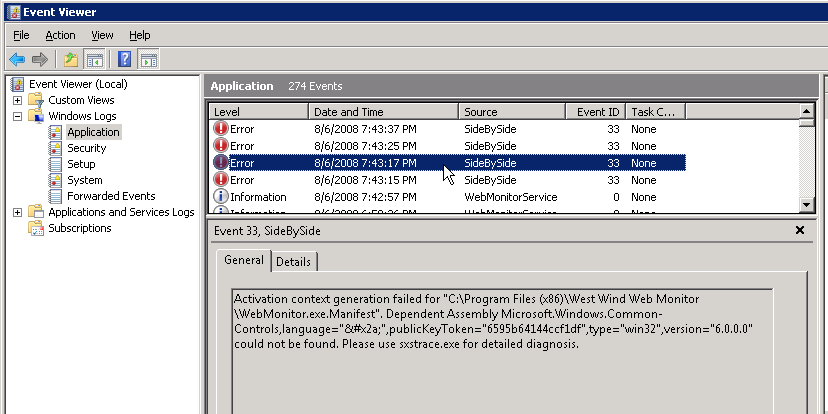Collapse the Windows Logs node
Viewport: 828px width, 414px height.
click(x=18, y=116)
